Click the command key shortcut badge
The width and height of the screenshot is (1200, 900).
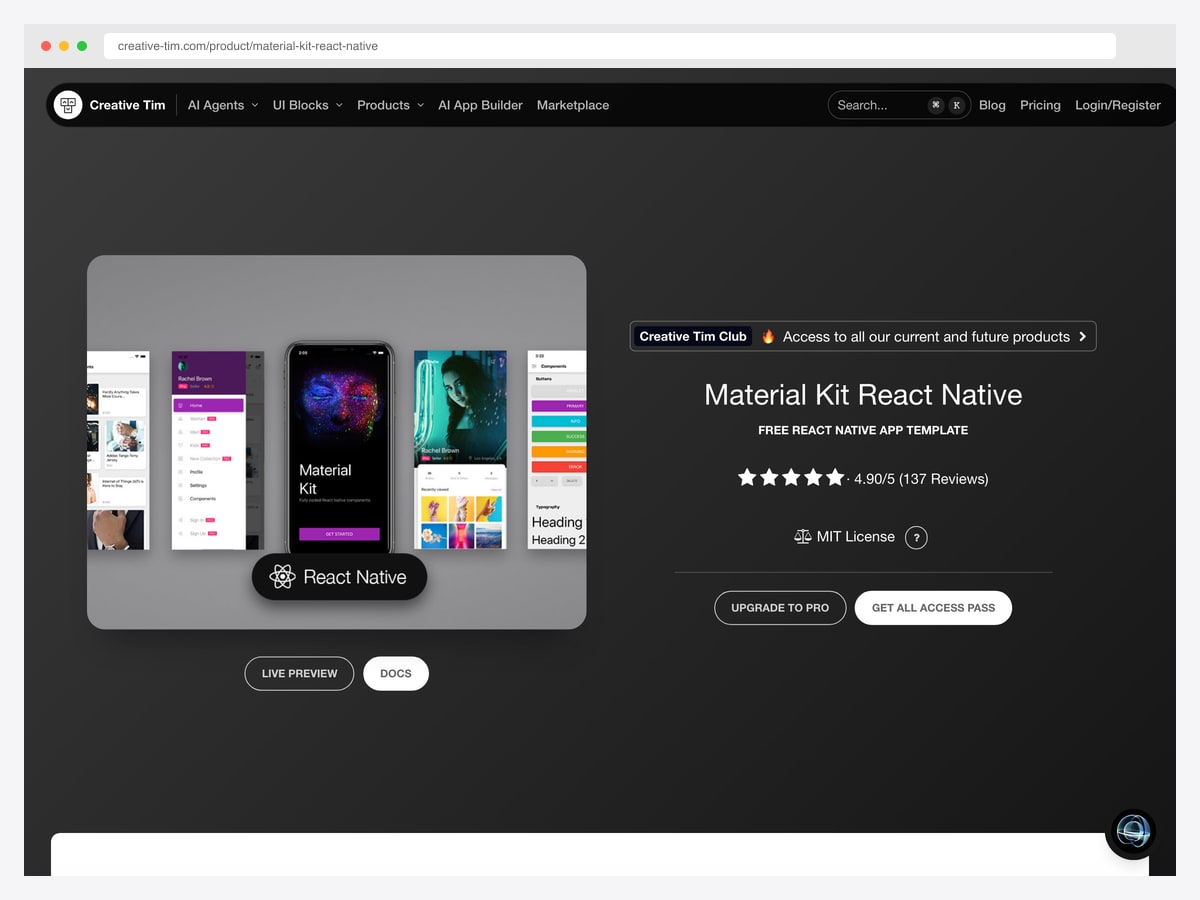[x=936, y=105]
